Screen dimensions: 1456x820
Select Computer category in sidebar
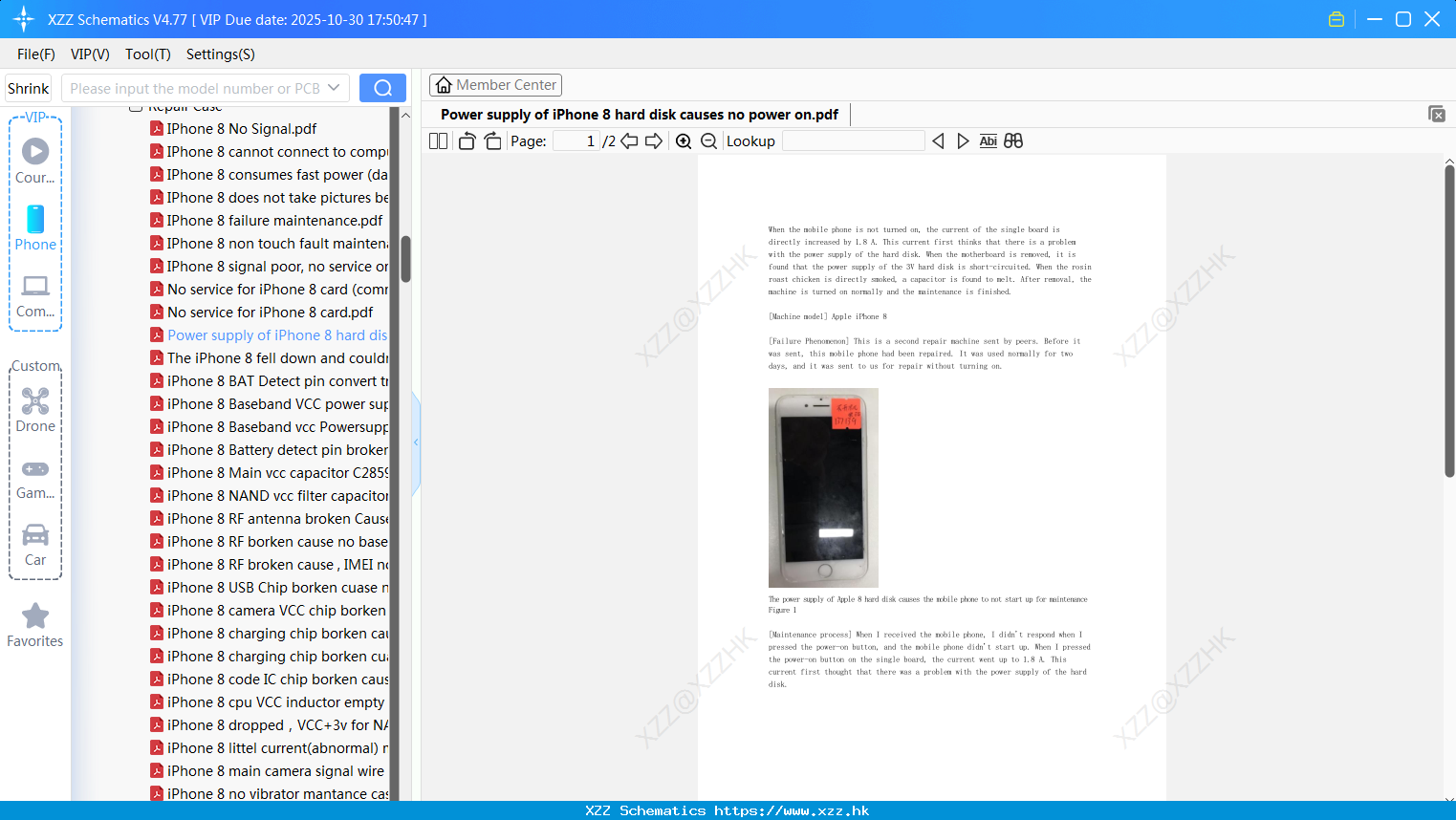(35, 296)
